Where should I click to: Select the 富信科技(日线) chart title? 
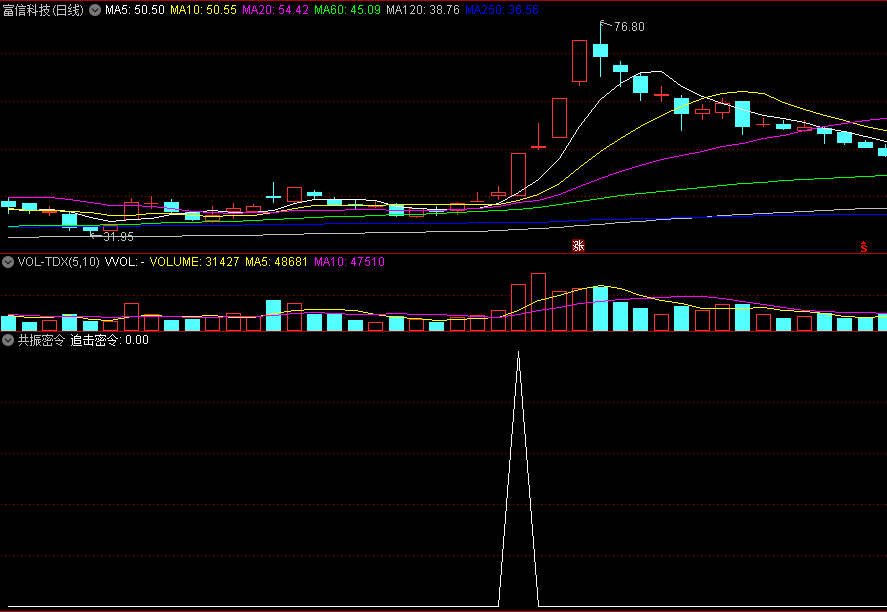(44, 10)
